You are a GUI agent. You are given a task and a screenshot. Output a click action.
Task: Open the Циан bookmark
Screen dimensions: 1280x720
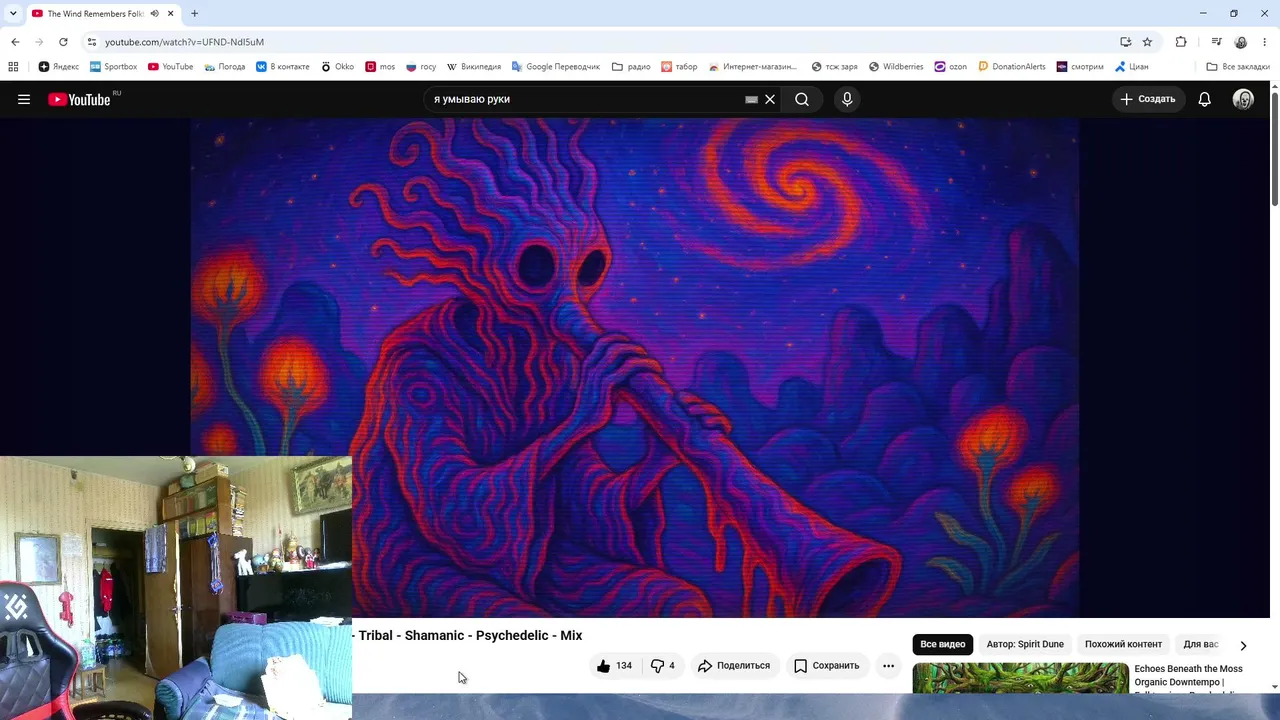pyautogui.click(x=1131, y=67)
